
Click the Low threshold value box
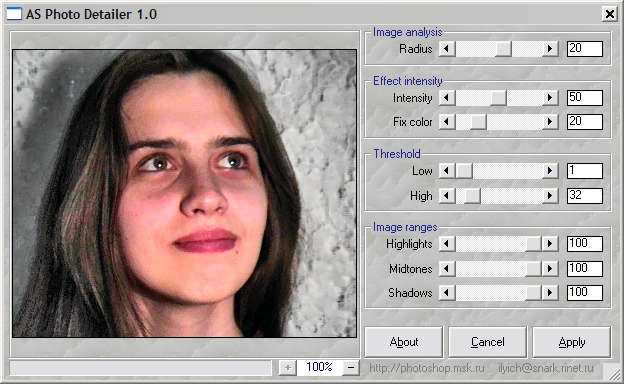point(585,171)
